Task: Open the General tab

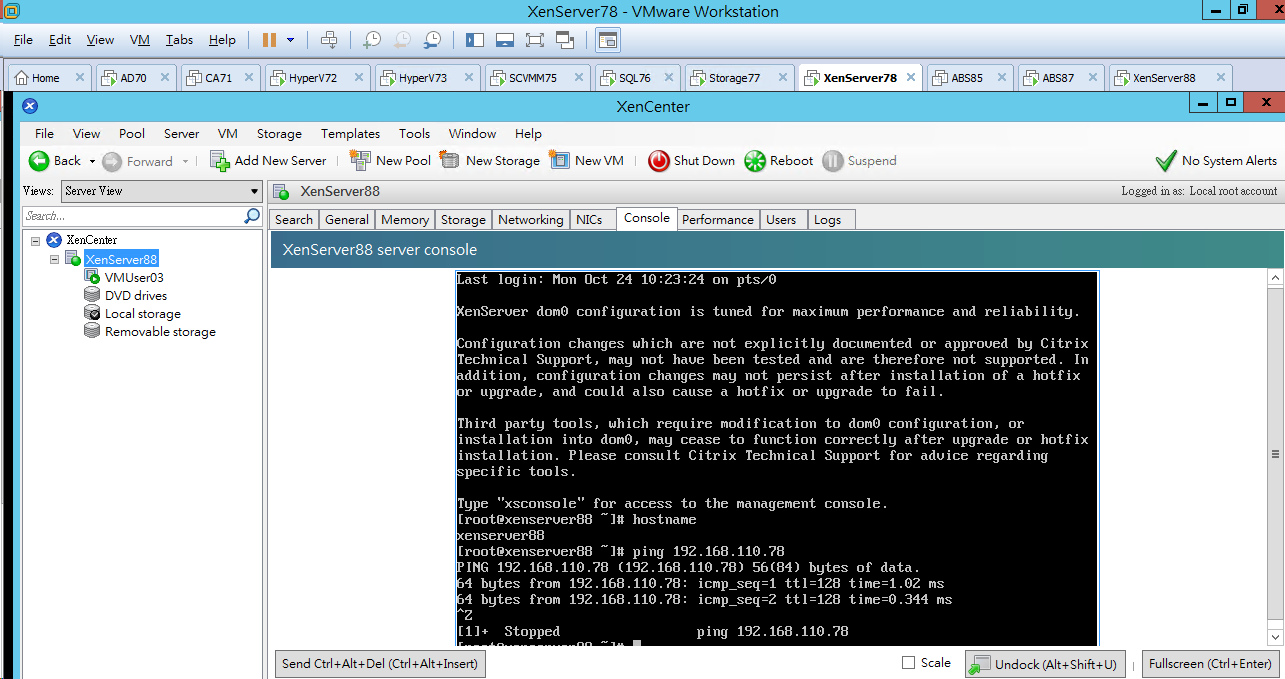Action: click(x=347, y=220)
